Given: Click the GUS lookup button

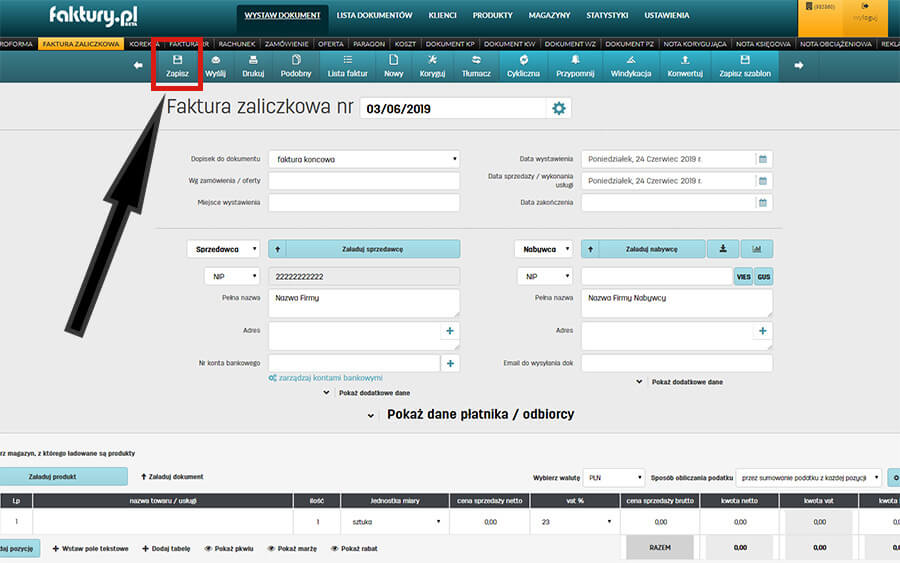Looking at the screenshot, I should 764,276.
